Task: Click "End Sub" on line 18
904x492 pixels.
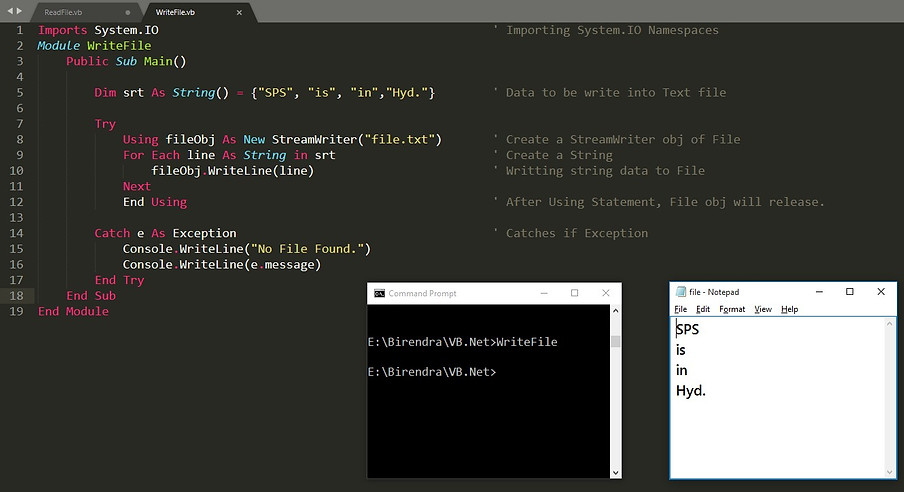Action: point(91,296)
